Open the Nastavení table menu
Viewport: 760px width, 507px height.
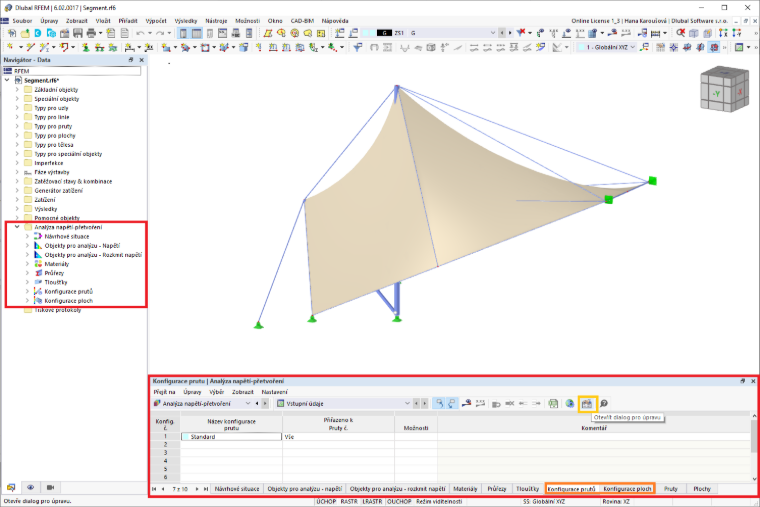[x=274, y=392]
